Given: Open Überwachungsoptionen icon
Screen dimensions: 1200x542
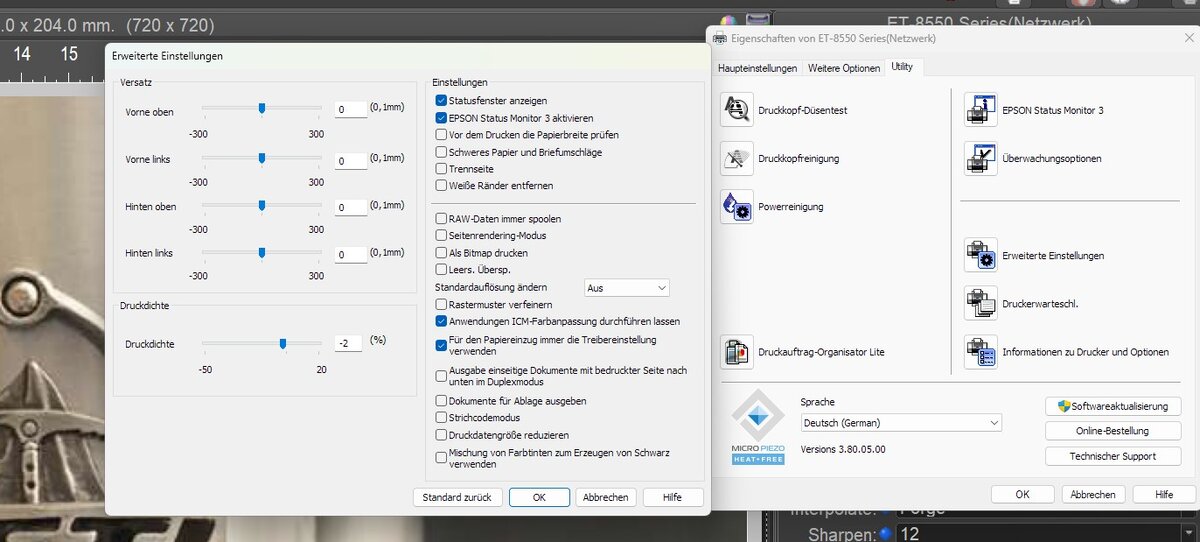Looking at the screenshot, I should point(981,158).
